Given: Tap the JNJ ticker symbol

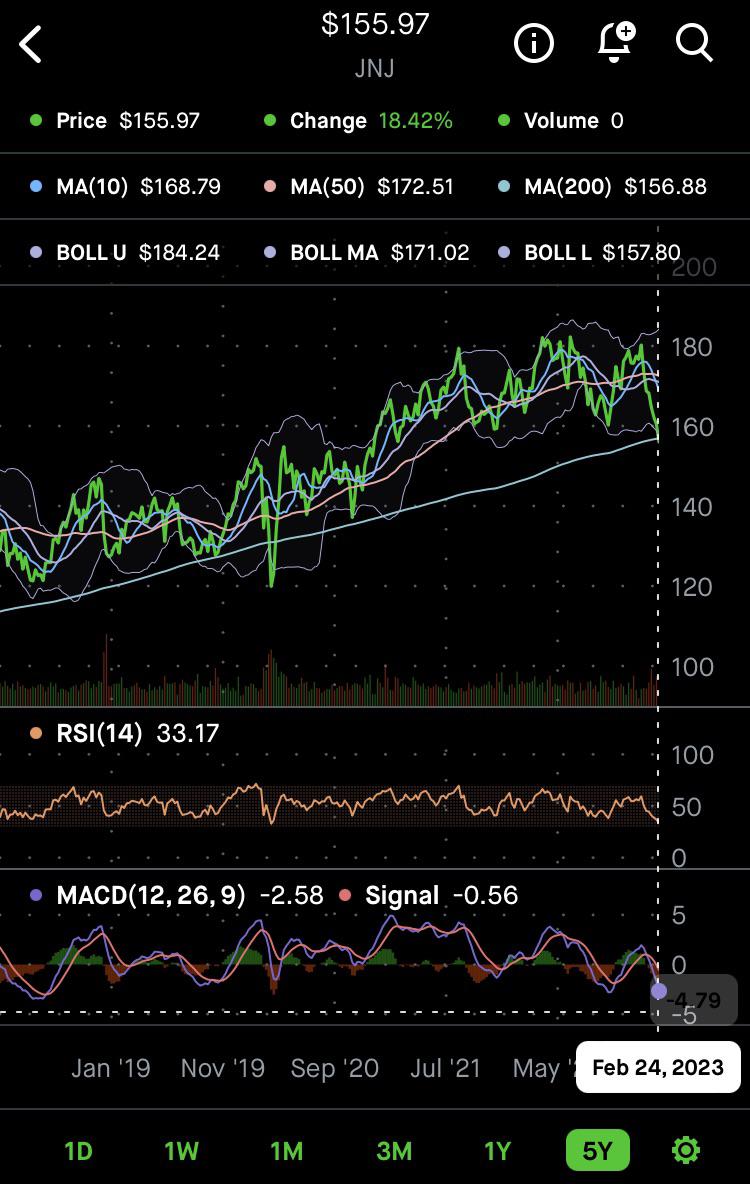Looking at the screenshot, I should pyautogui.click(x=375, y=69).
